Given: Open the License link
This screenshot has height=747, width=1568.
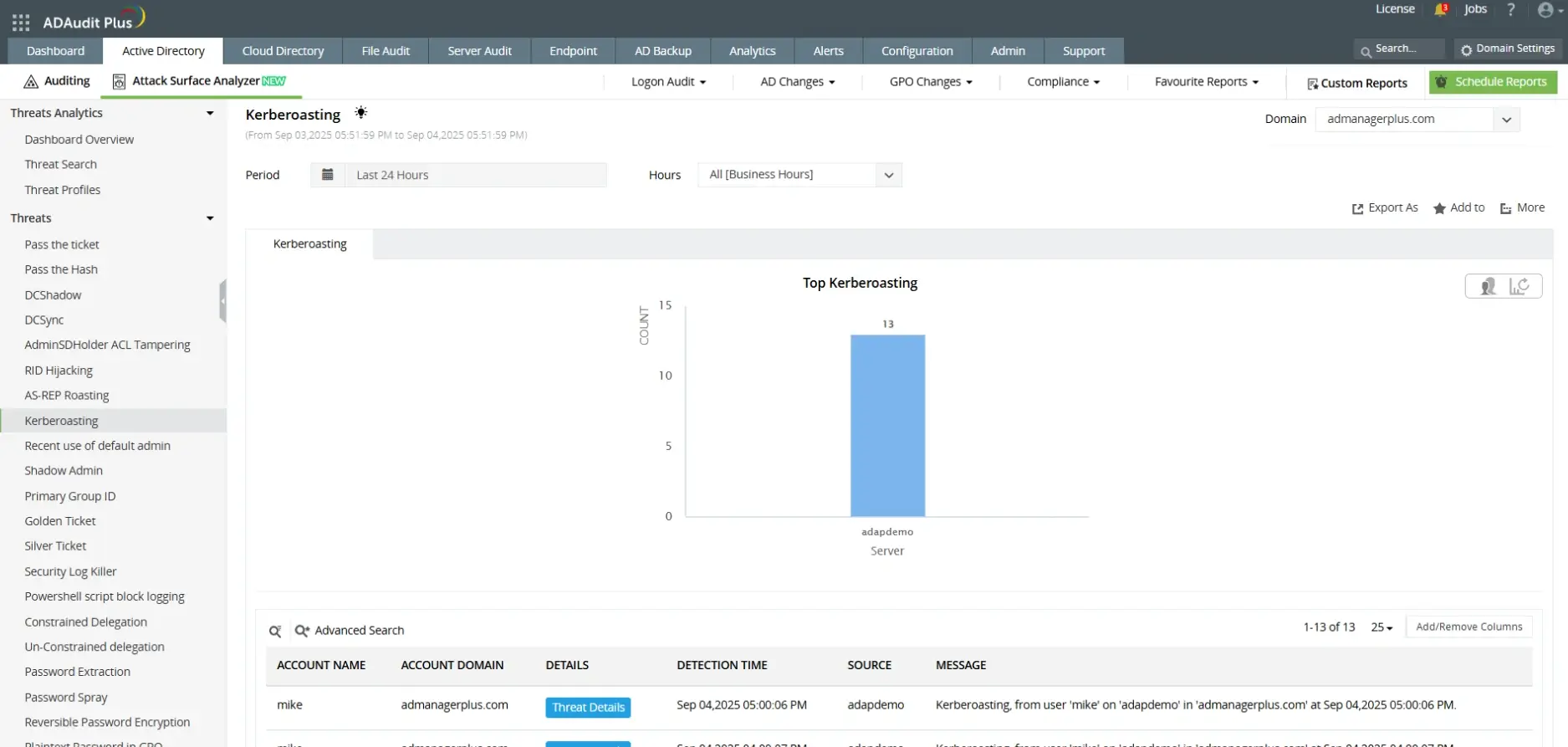Looking at the screenshot, I should pos(1395,9).
